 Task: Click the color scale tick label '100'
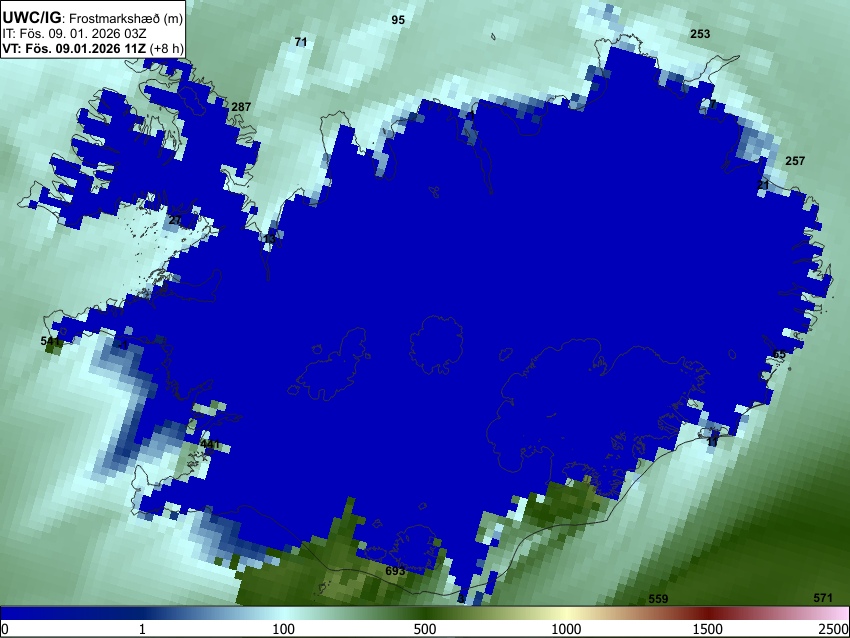click(283, 629)
